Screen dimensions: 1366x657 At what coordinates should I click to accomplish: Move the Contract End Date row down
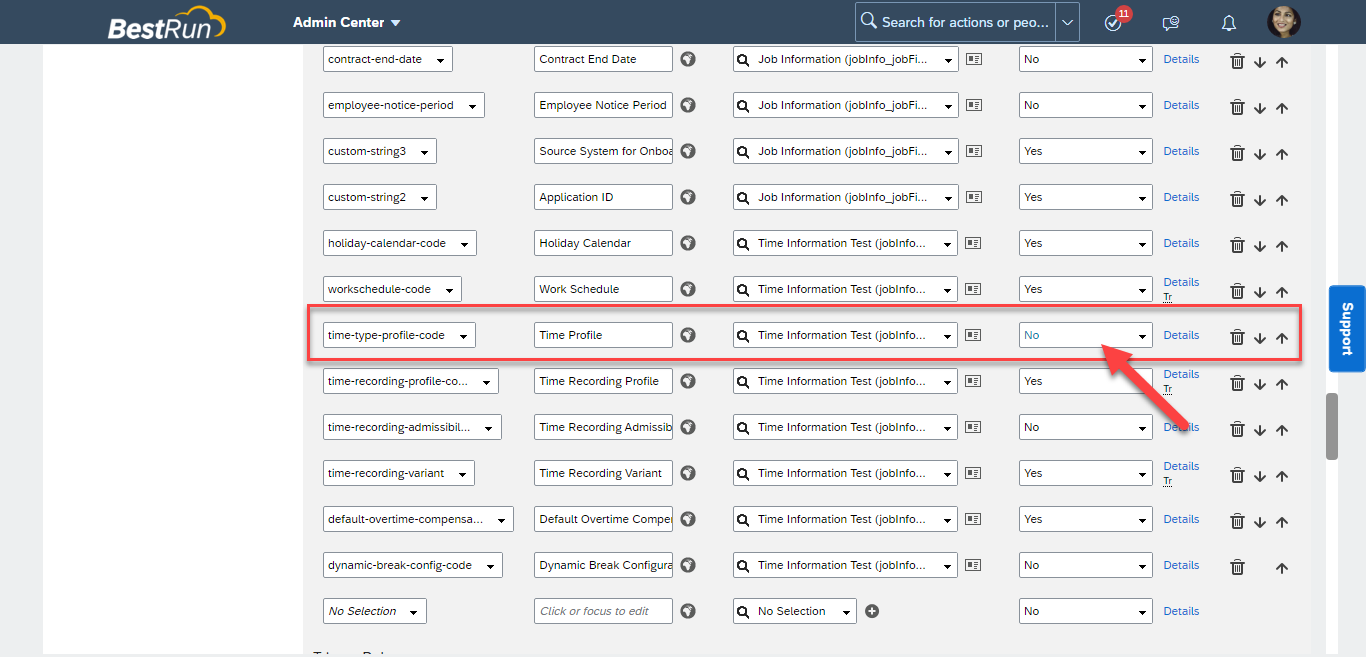[x=1260, y=62]
